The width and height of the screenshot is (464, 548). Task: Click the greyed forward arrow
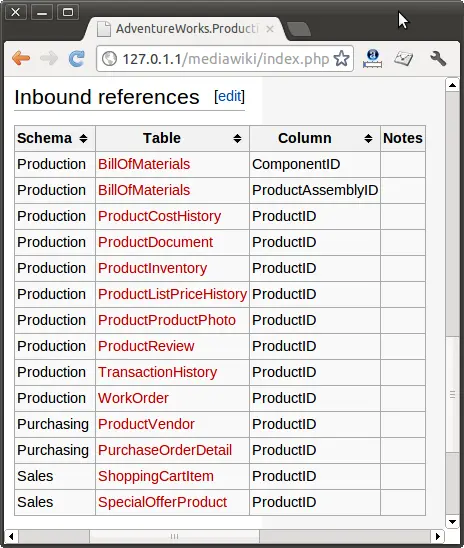tap(49, 58)
